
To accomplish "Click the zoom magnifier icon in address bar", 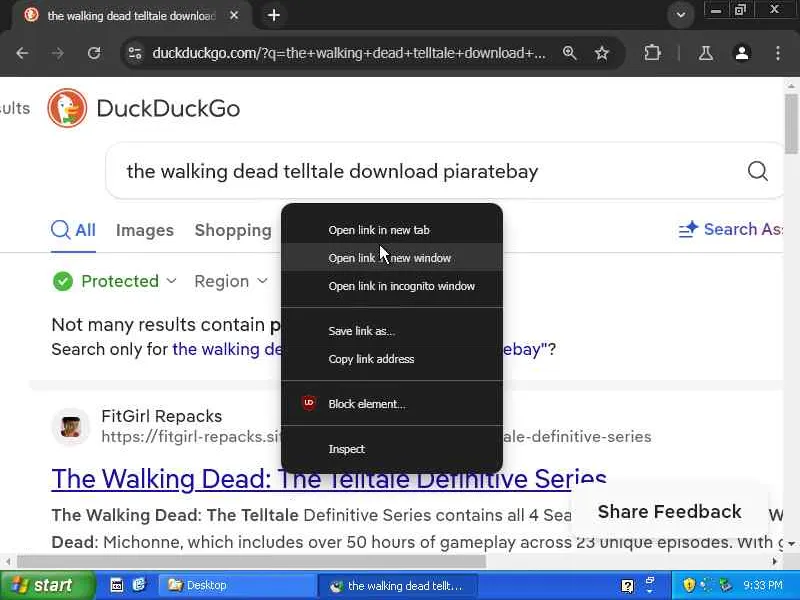I will 569,53.
